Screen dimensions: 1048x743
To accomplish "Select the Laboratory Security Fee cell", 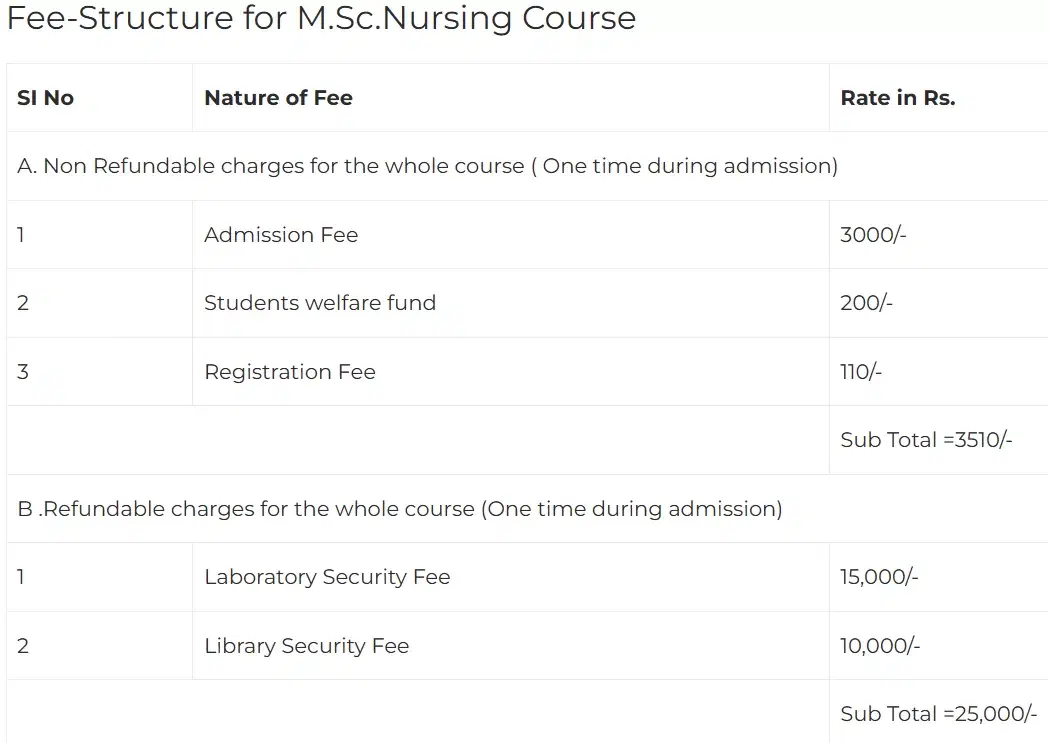I will coord(327,577).
